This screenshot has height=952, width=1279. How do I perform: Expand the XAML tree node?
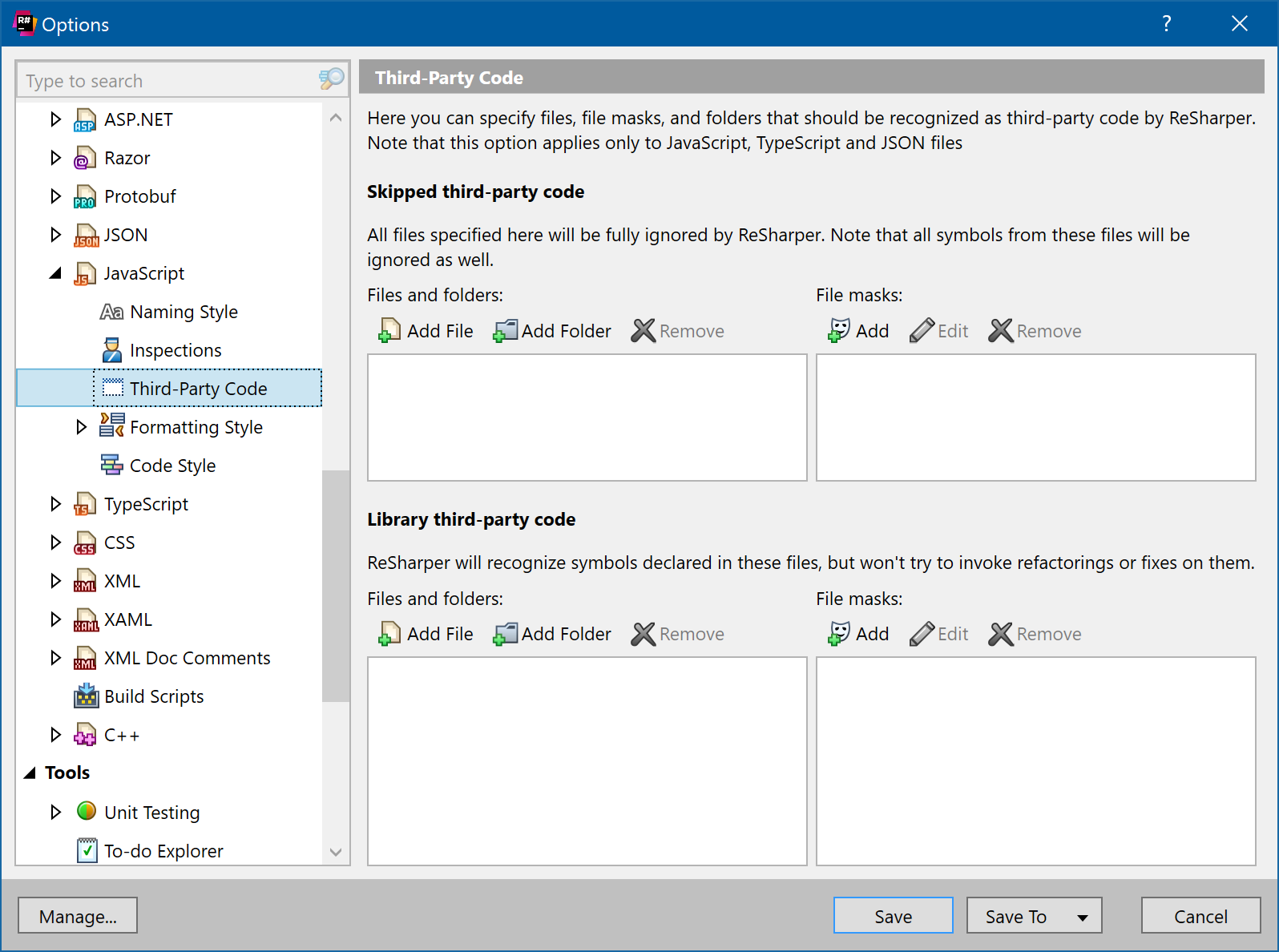(55, 619)
